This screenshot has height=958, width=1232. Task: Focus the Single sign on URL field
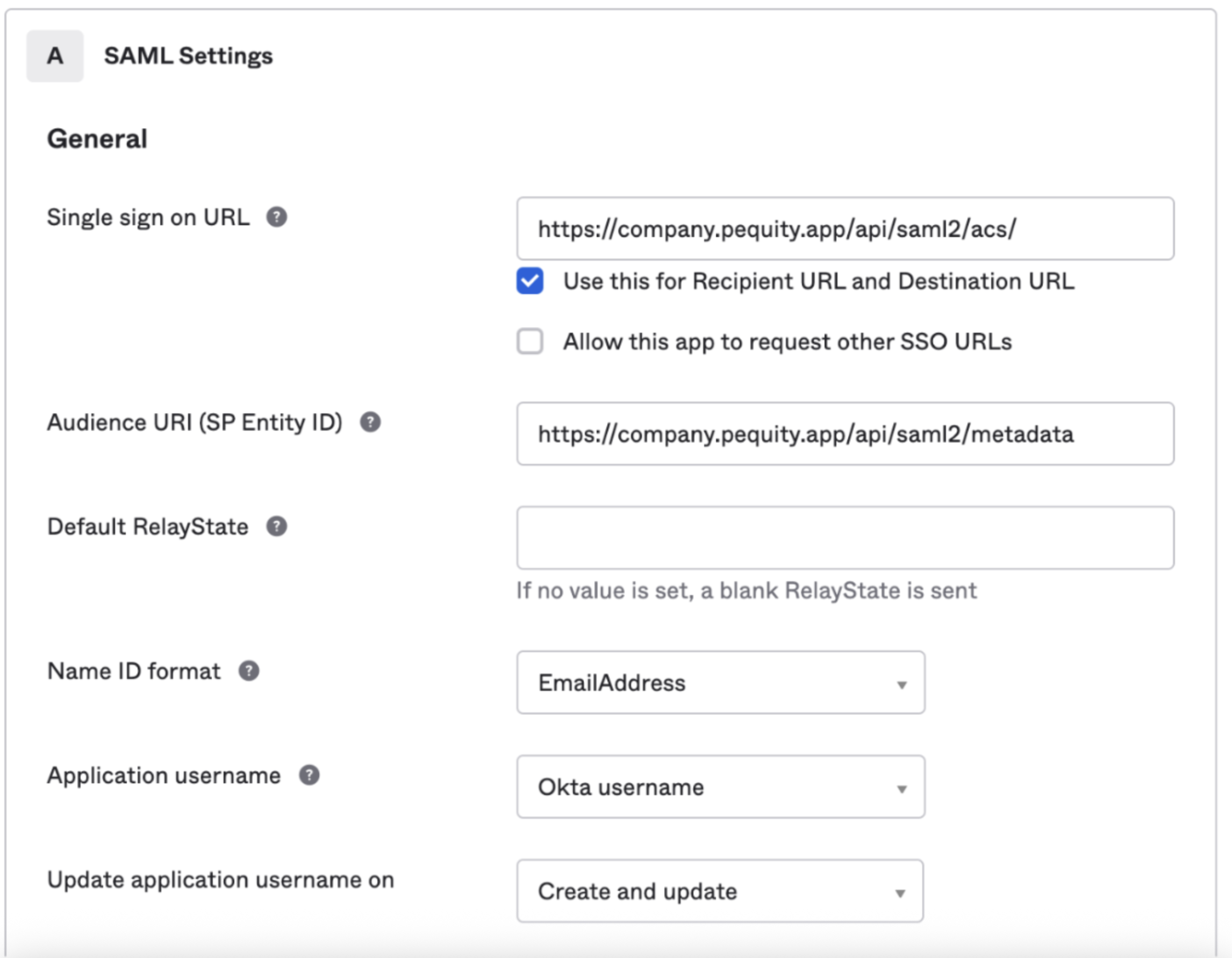(845, 228)
